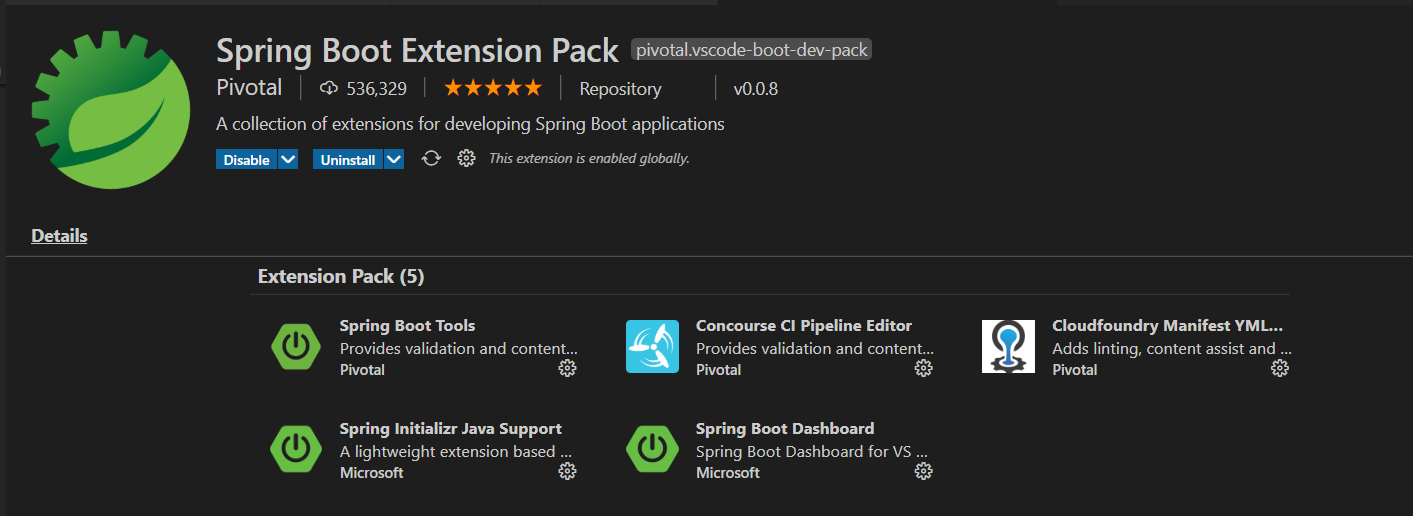Open the manage gear next to sync icon
Screen dimensions: 1413x516
pos(466,159)
